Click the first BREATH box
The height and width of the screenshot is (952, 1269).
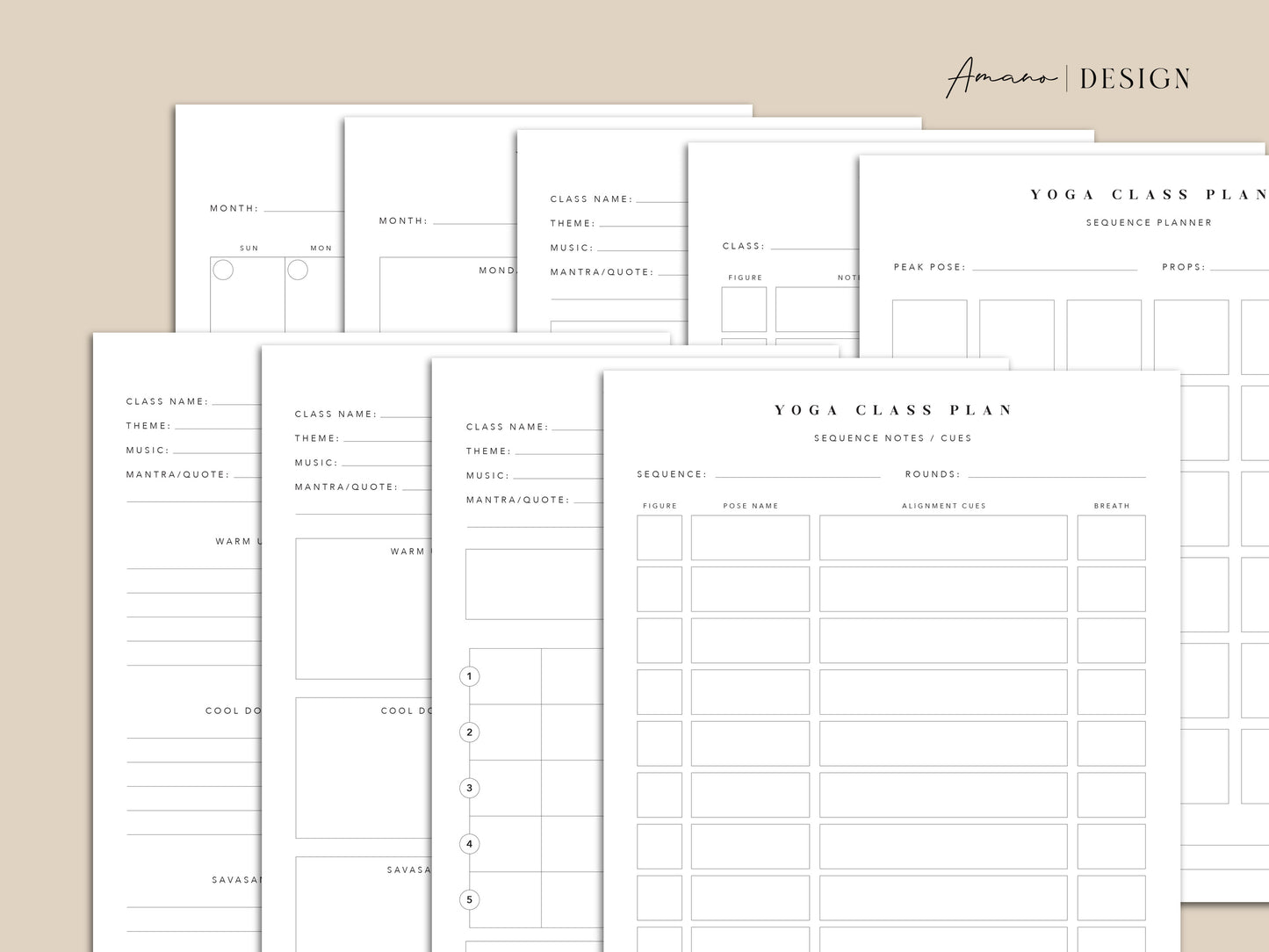[1111, 537]
